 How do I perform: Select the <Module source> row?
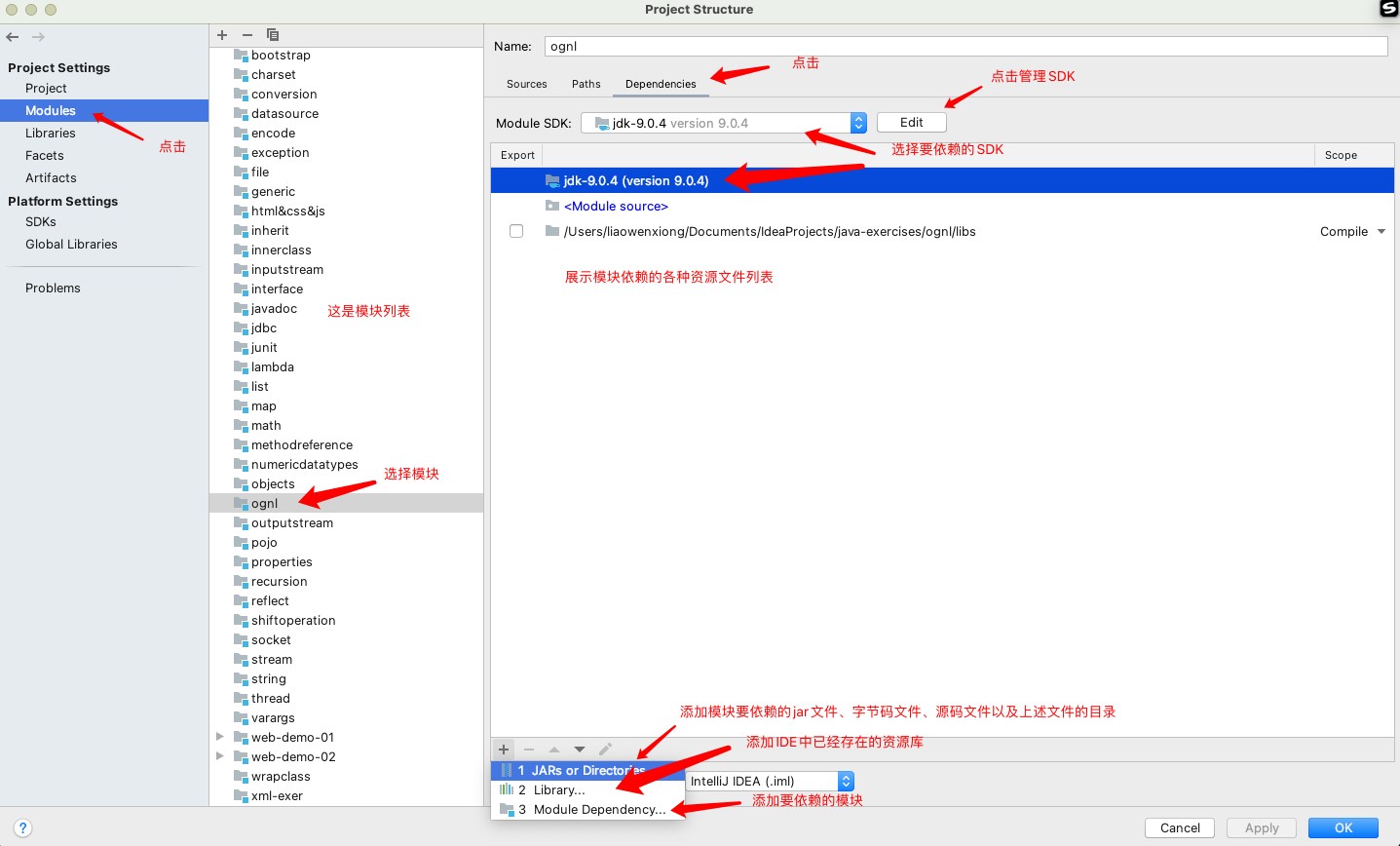tap(942, 206)
